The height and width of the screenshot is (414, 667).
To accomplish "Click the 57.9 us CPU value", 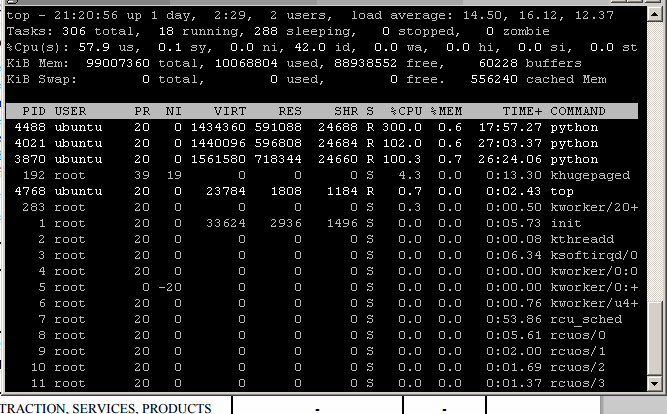I will point(94,48).
